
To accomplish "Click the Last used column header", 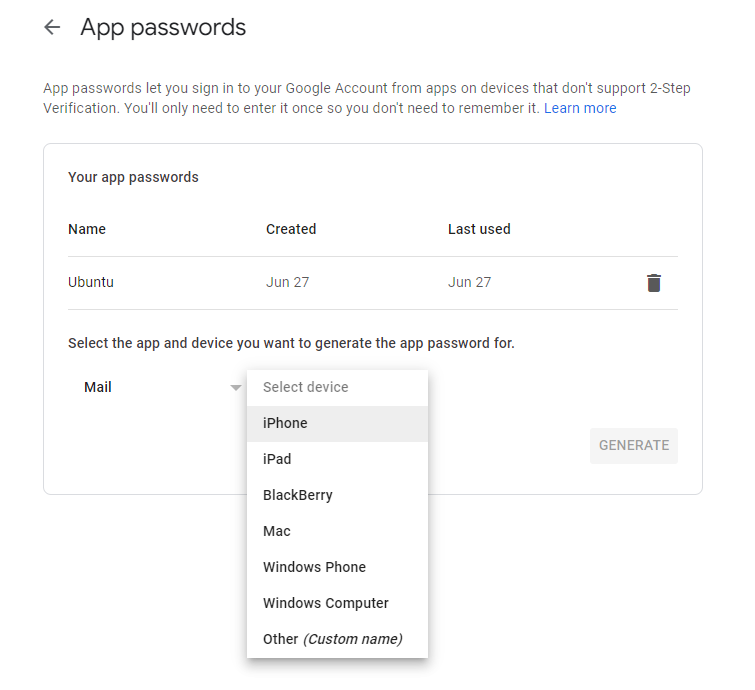I will point(479,229).
